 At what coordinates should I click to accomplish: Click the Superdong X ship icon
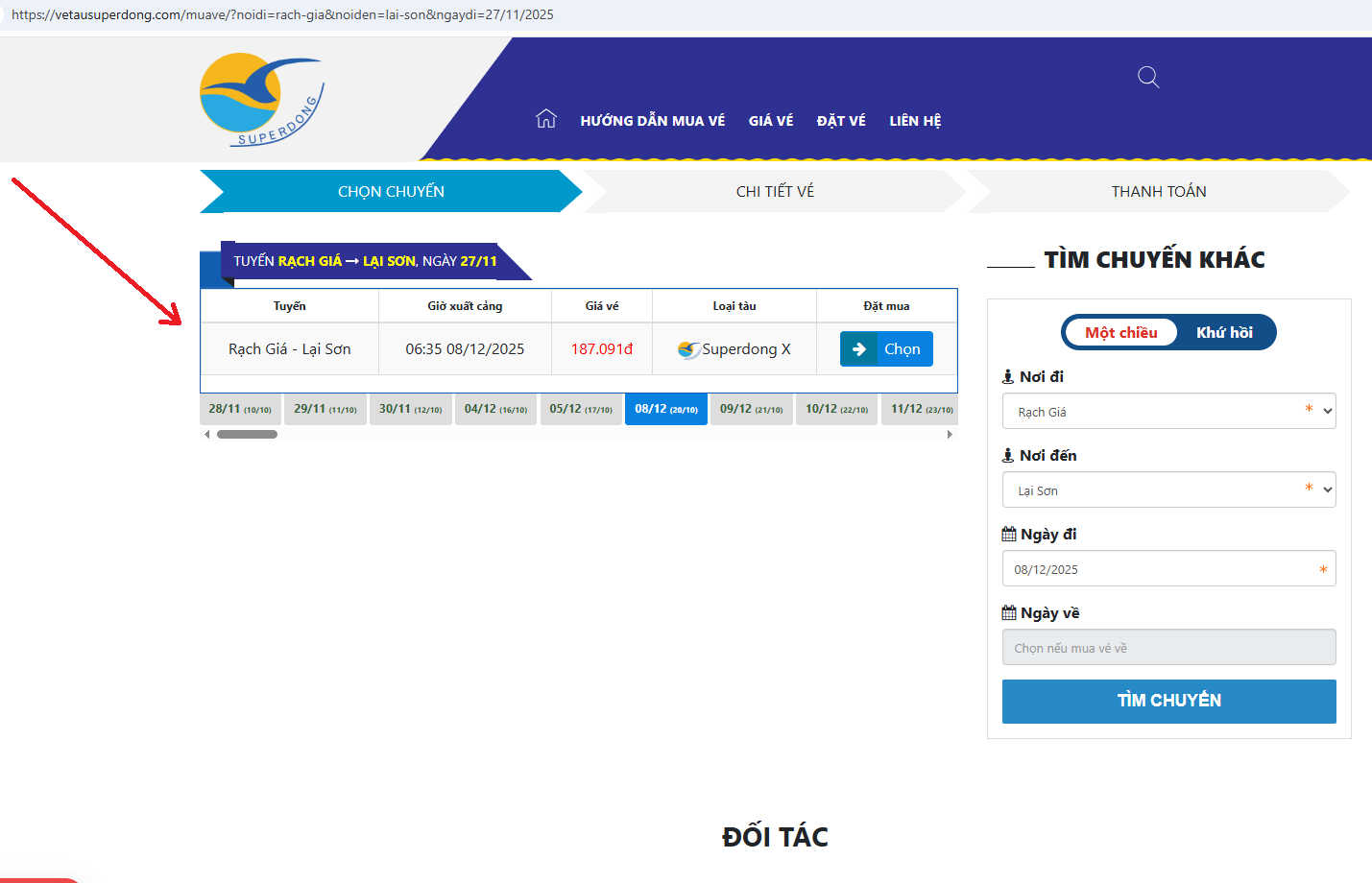point(688,349)
